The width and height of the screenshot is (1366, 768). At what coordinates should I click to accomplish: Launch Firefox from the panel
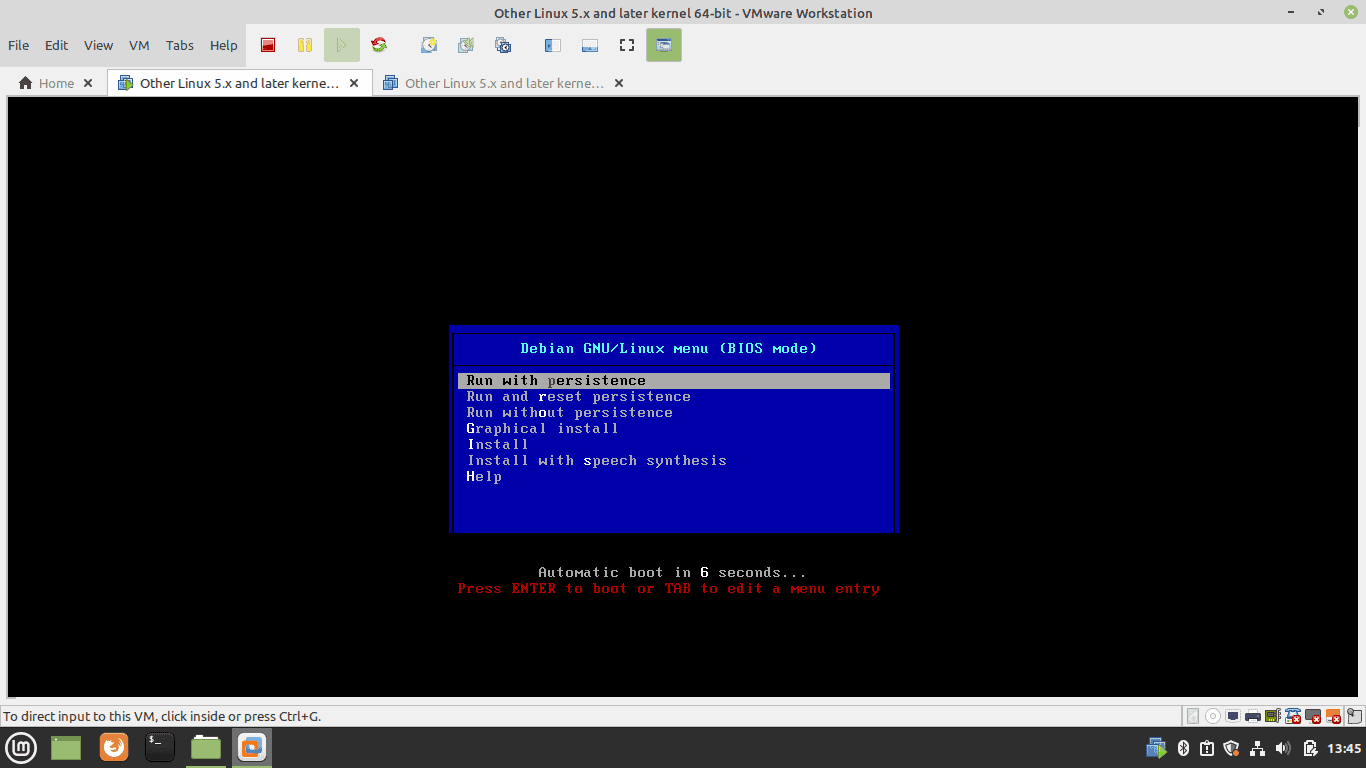[x=114, y=747]
